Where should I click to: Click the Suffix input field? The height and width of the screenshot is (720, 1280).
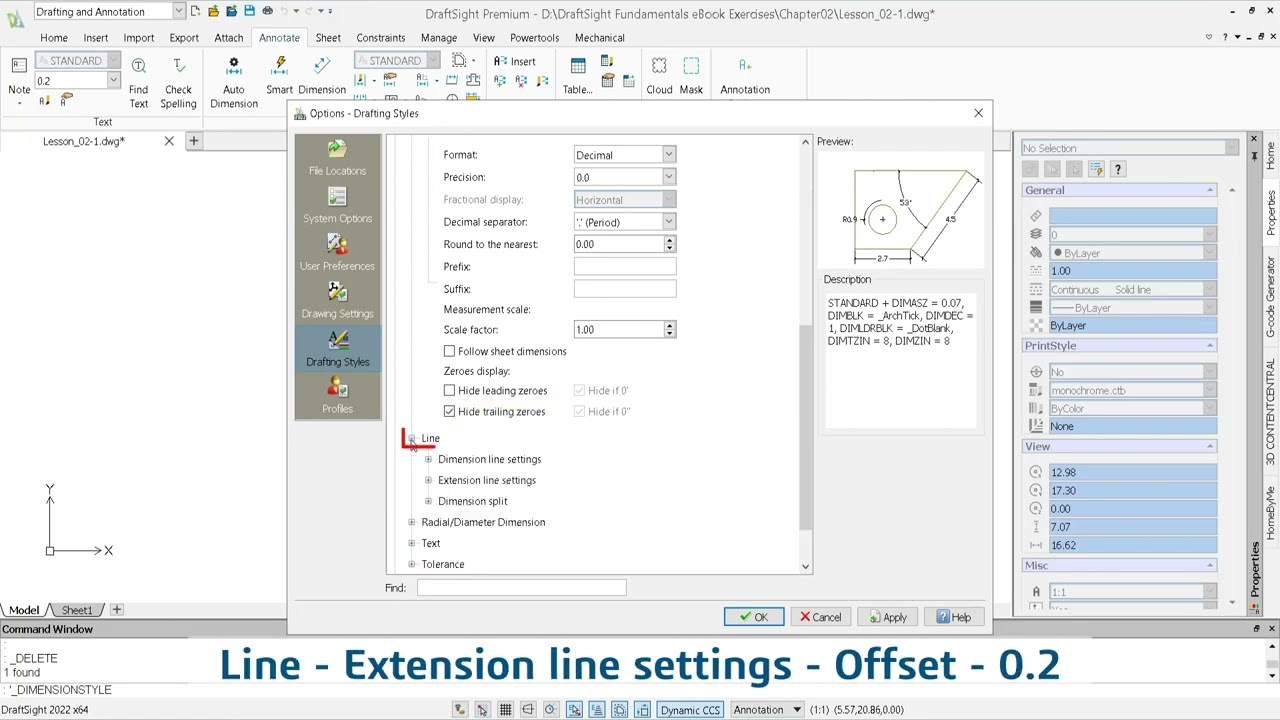625,289
